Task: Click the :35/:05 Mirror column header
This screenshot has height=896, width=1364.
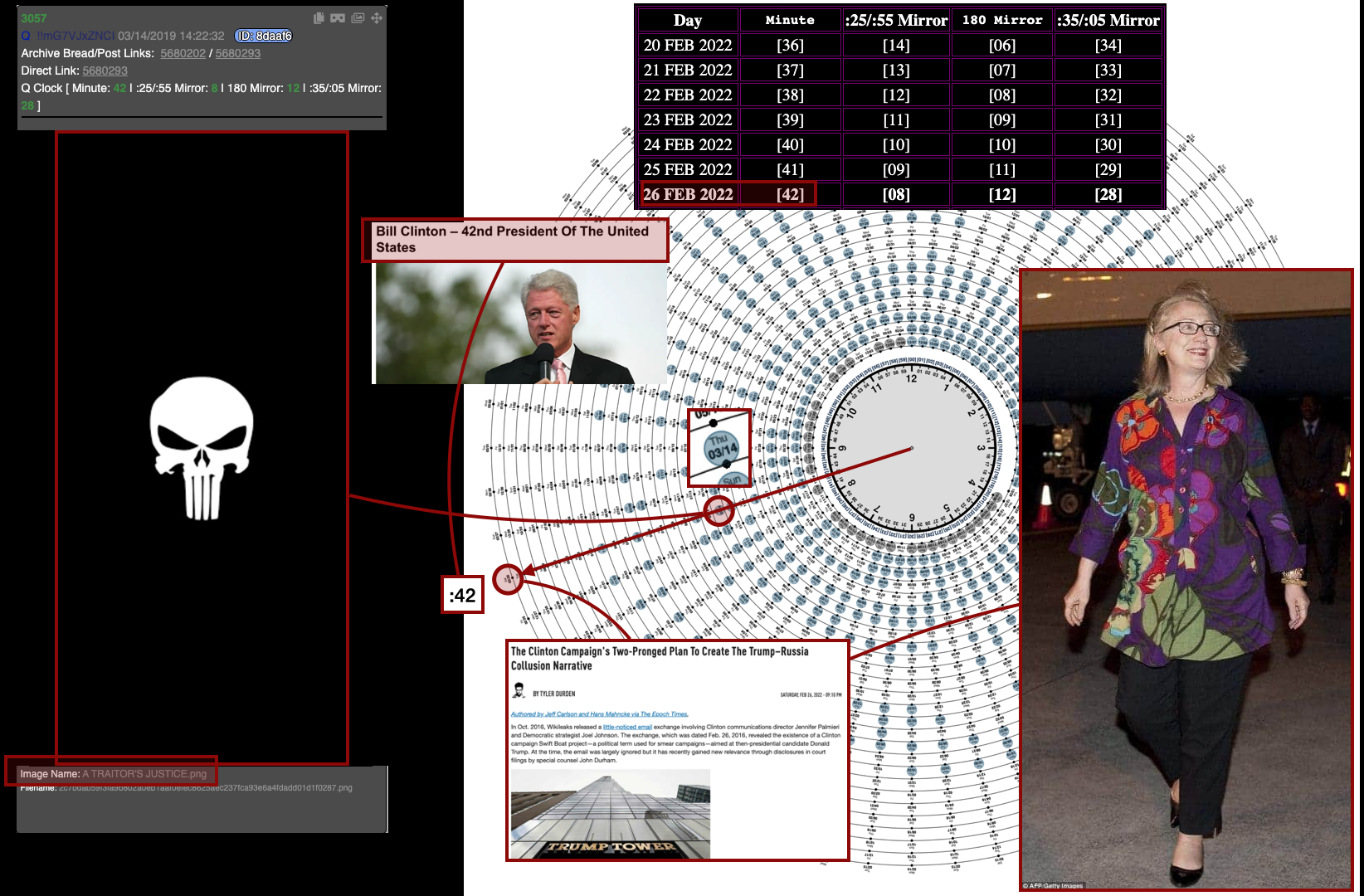Action: [1108, 20]
